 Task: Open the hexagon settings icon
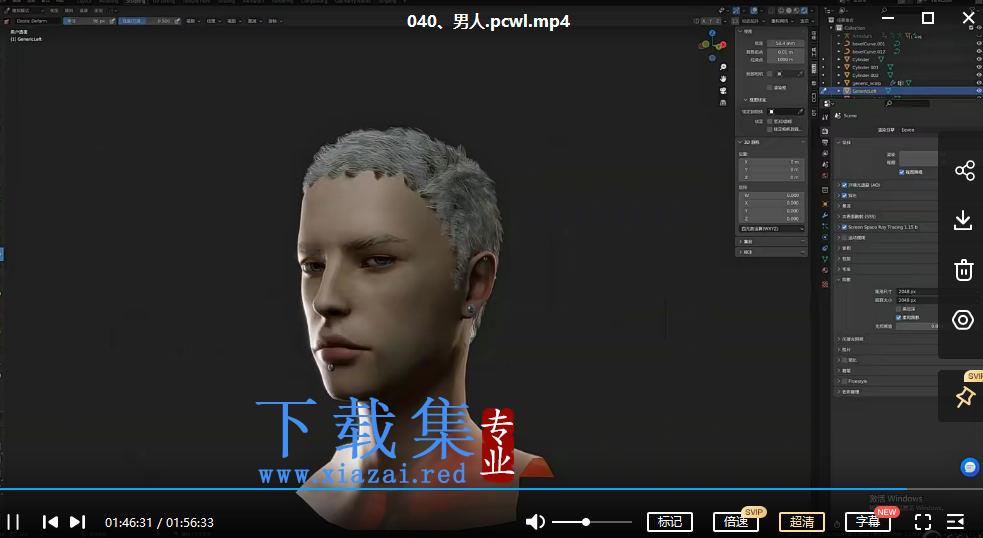[963, 320]
